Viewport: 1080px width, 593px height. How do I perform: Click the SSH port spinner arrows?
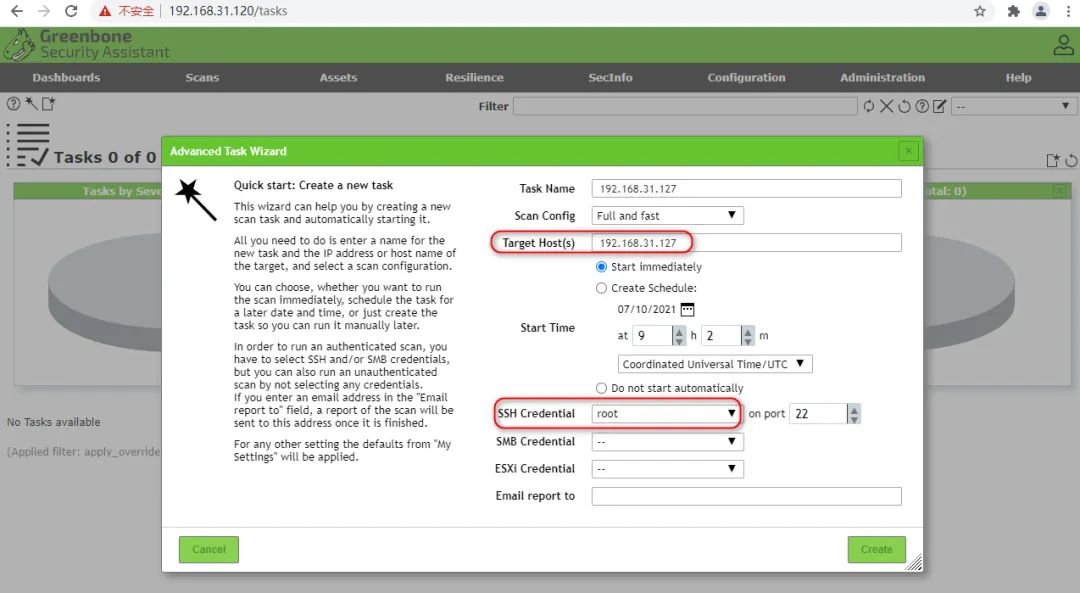(x=854, y=414)
